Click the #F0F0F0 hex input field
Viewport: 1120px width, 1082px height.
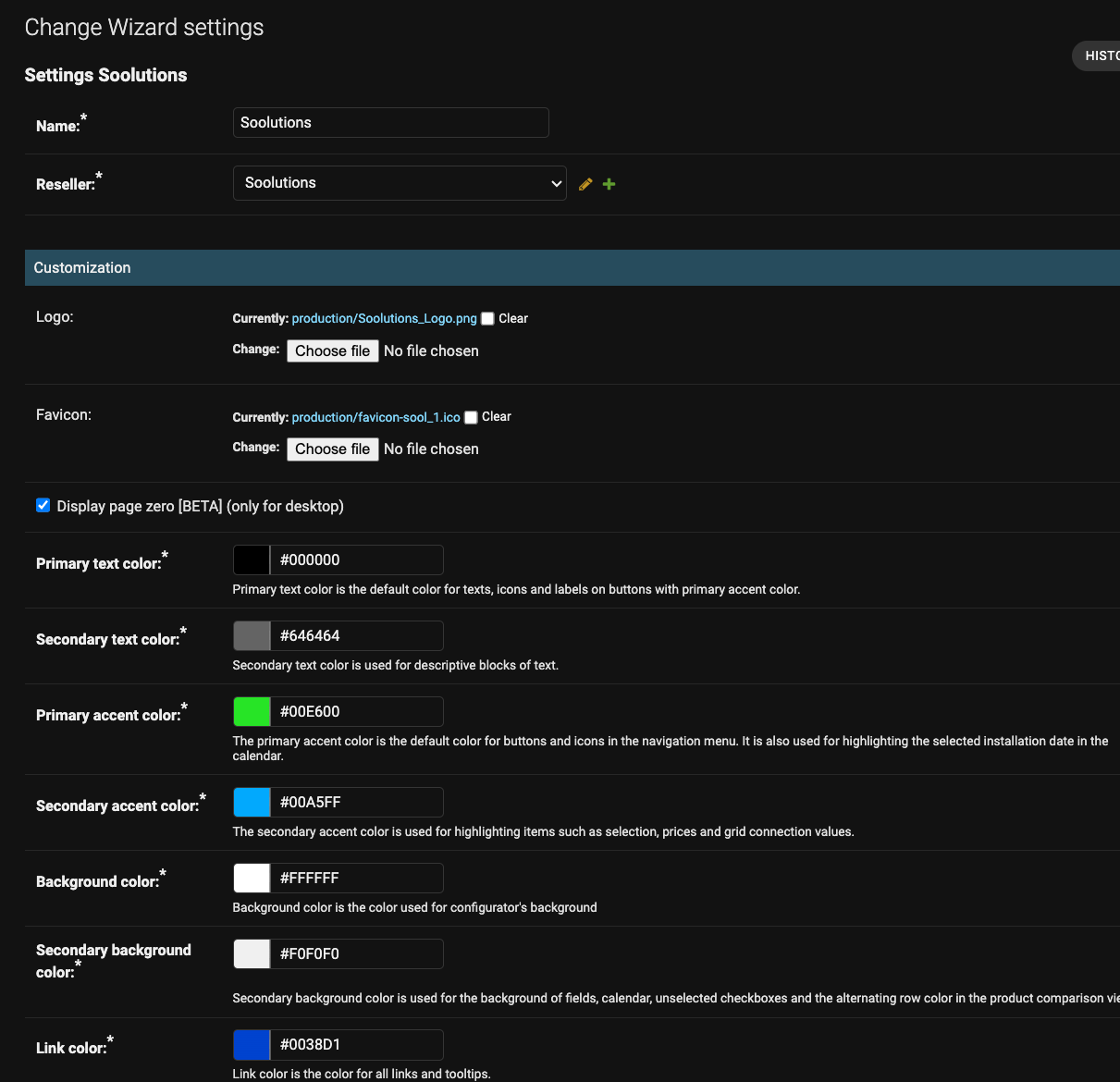click(x=357, y=954)
